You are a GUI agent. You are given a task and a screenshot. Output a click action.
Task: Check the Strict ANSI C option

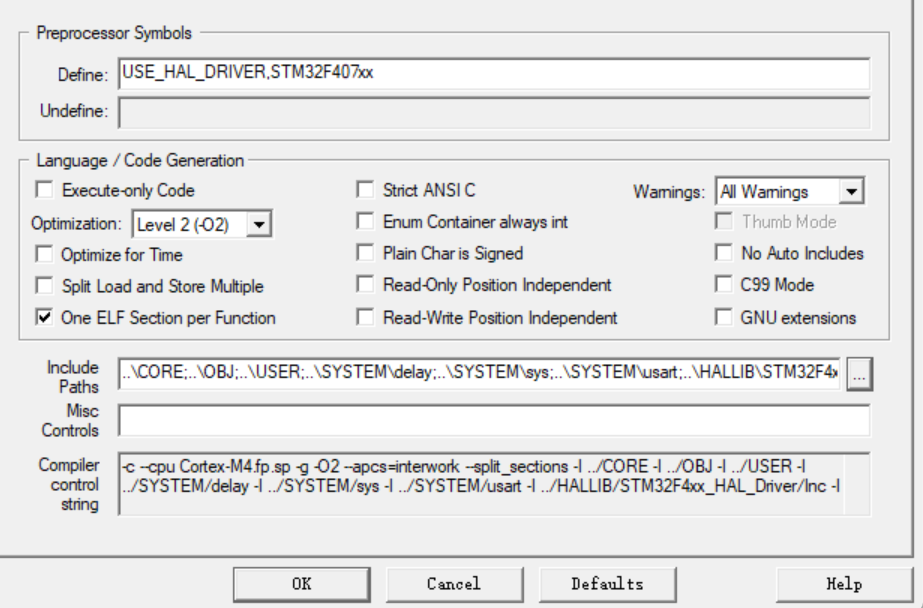pyautogui.click(x=365, y=190)
